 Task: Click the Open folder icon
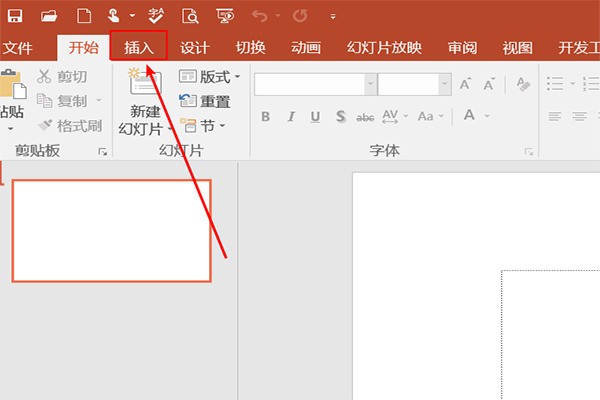coord(49,16)
